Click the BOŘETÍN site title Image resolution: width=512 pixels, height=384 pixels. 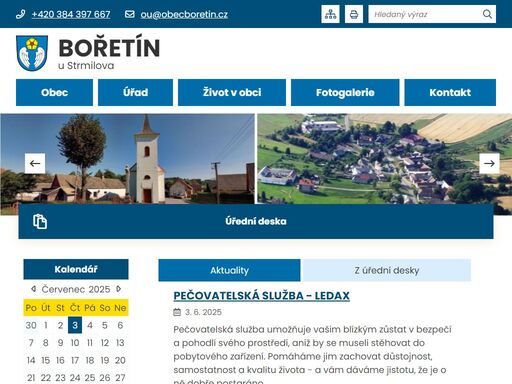pyautogui.click(x=109, y=48)
